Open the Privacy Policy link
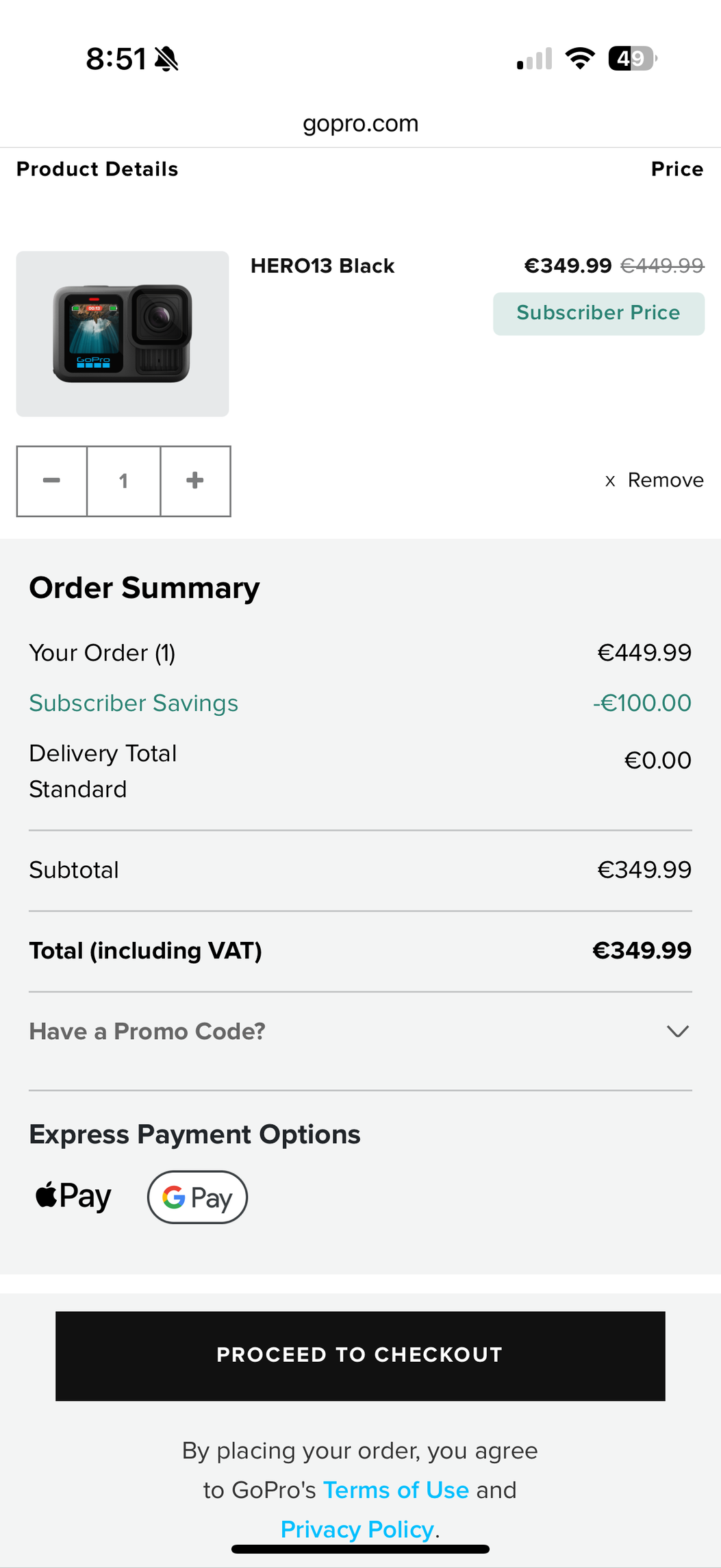The width and height of the screenshot is (721, 1568). pos(357,1530)
